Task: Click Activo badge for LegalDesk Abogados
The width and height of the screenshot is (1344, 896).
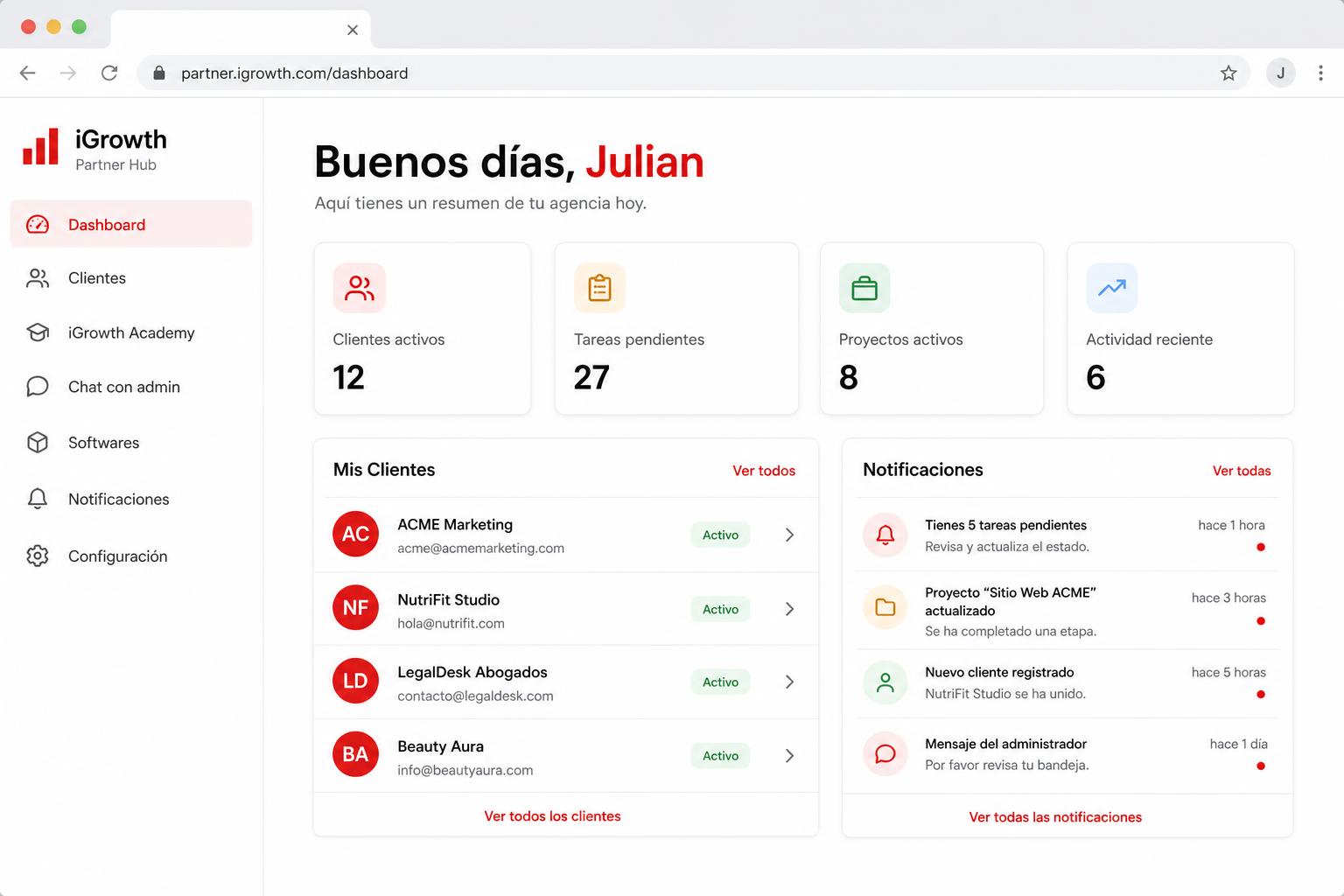Action: click(720, 682)
